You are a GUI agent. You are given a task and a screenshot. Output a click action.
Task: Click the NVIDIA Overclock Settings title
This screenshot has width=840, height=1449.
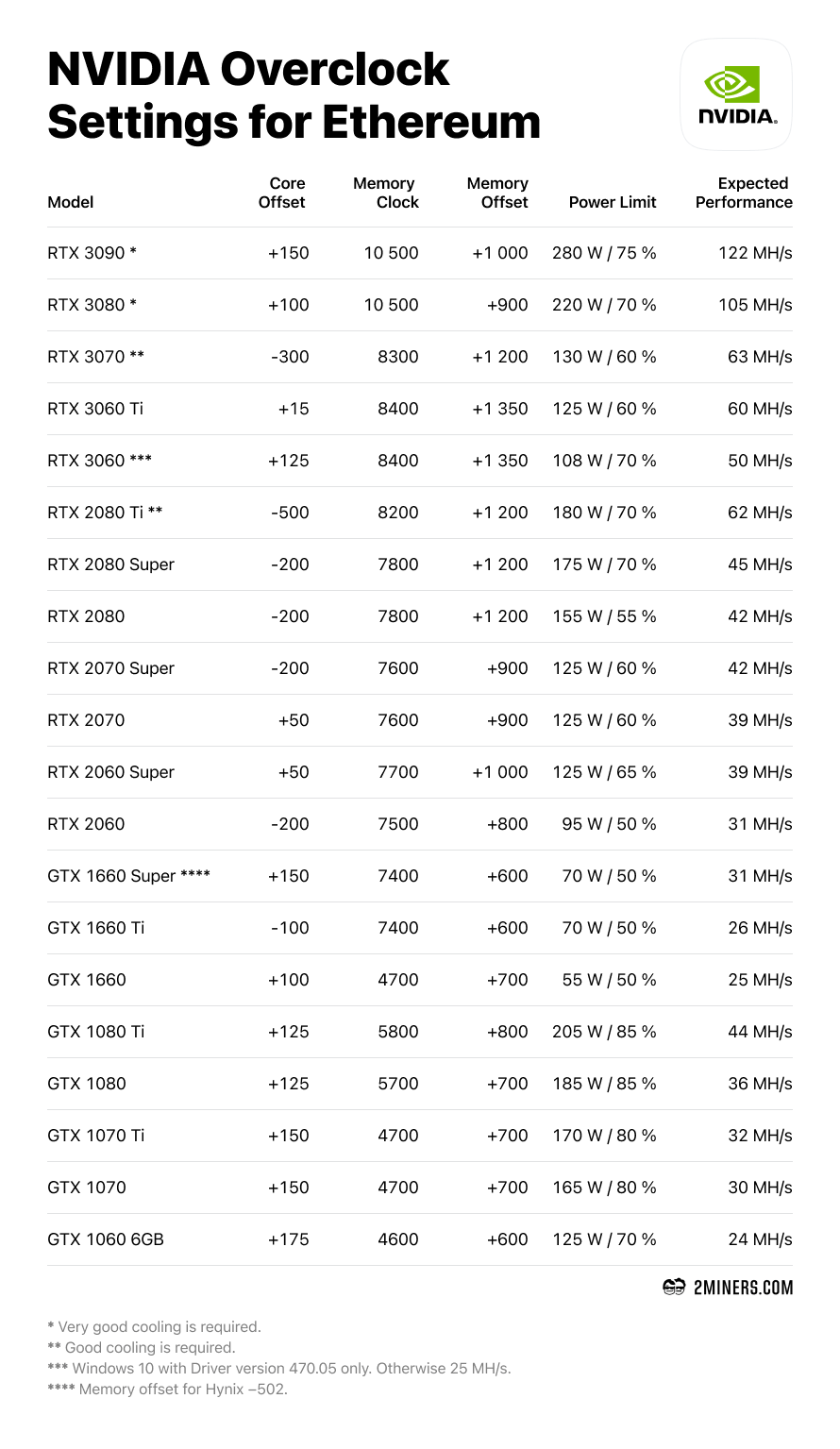tap(293, 95)
